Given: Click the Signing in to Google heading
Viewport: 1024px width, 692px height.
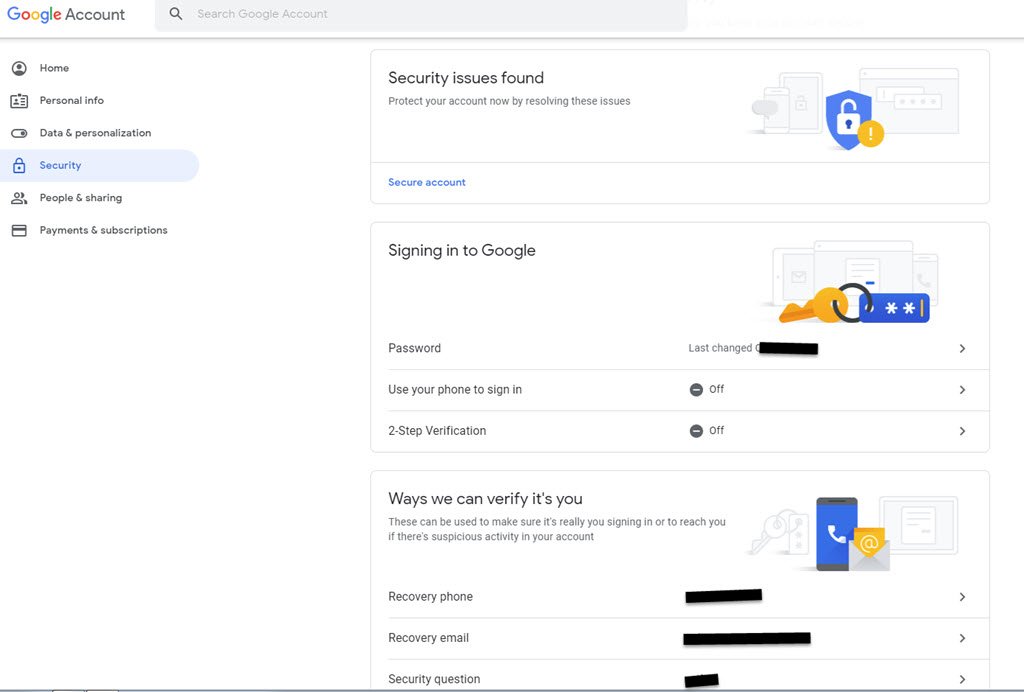Looking at the screenshot, I should click(x=462, y=251).
